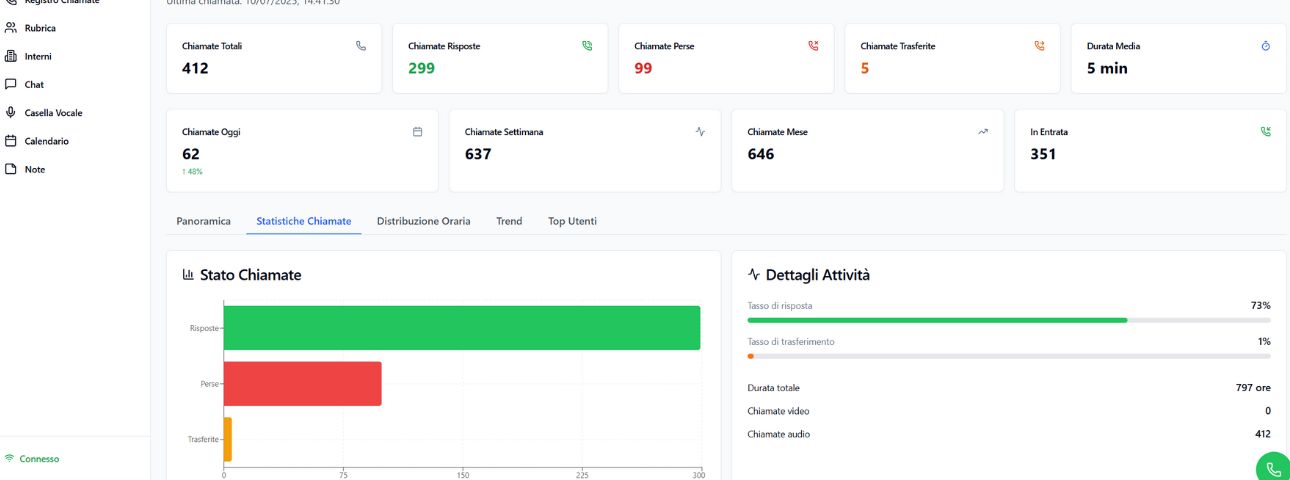Click the 797 ore total duration value
1290x480 pixels.
(x=1253, y=387)
